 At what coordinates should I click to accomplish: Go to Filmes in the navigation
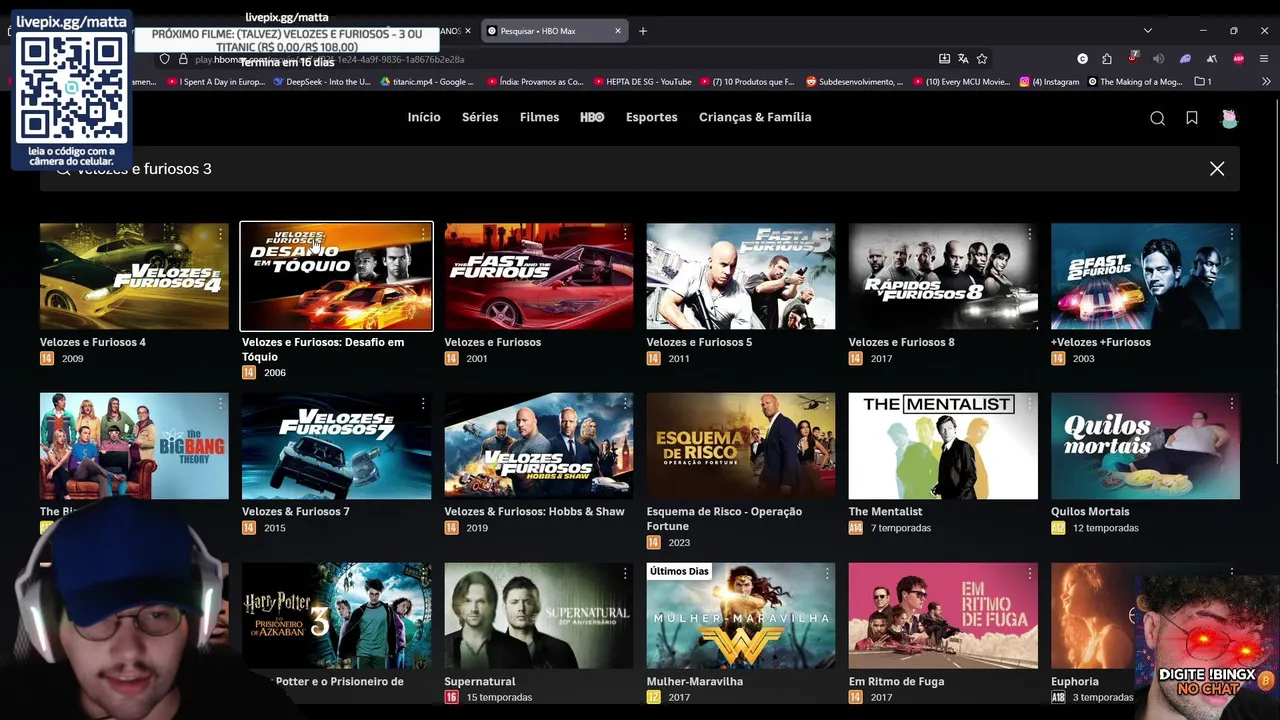539,117
